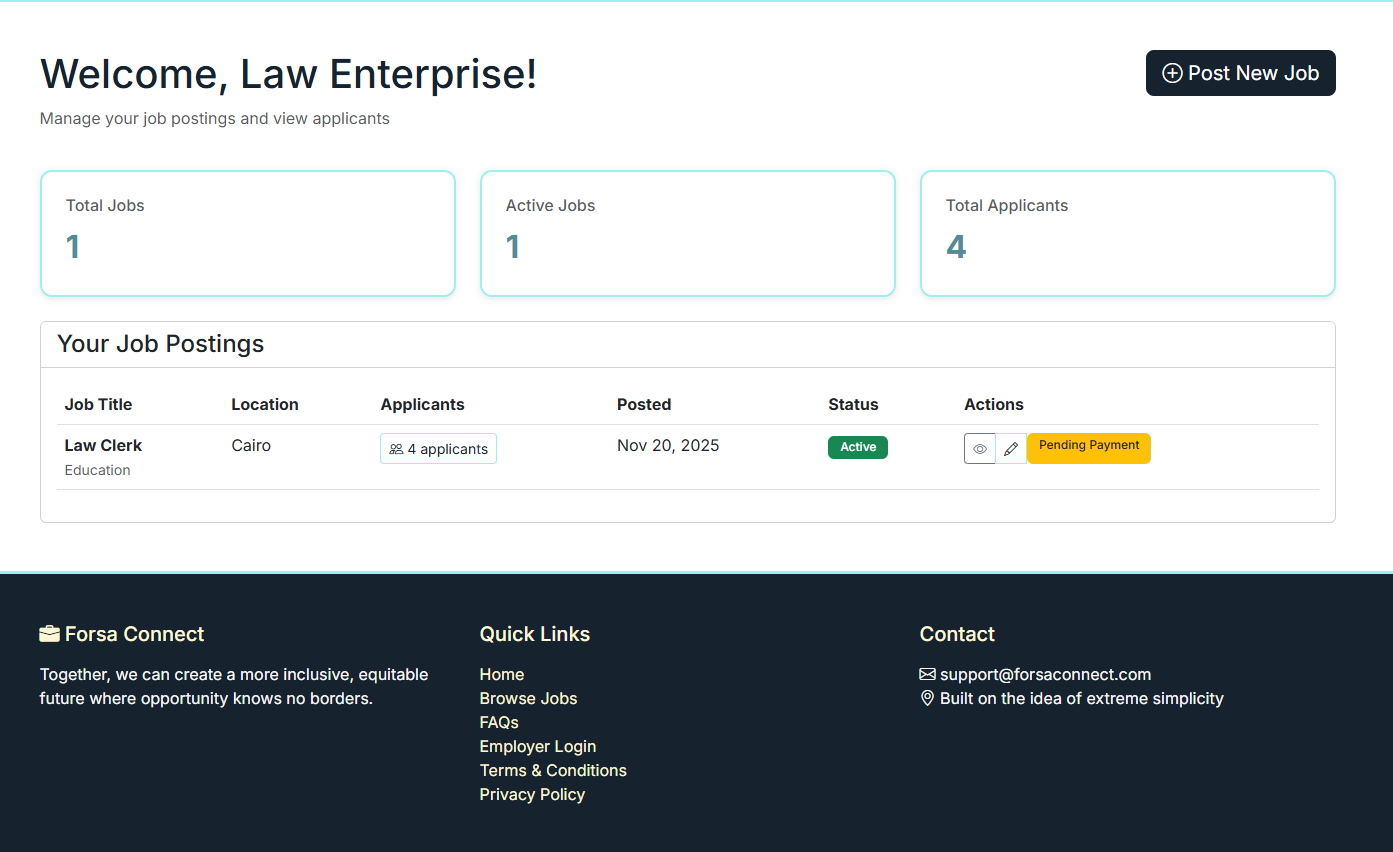Click the Pending Payment button
1393x852 pixels.
point(1088,448)
